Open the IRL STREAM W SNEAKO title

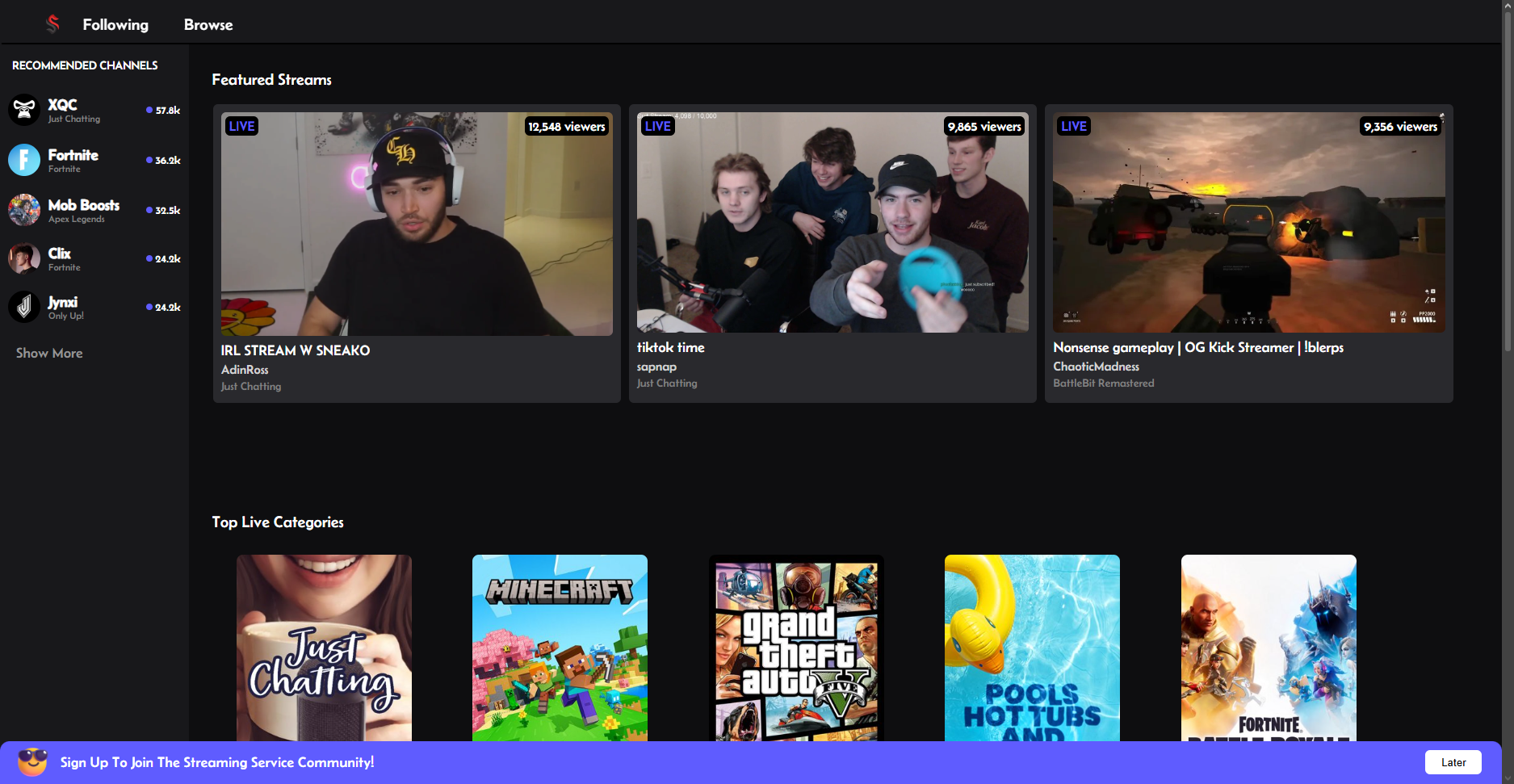(x=296, y=350)
